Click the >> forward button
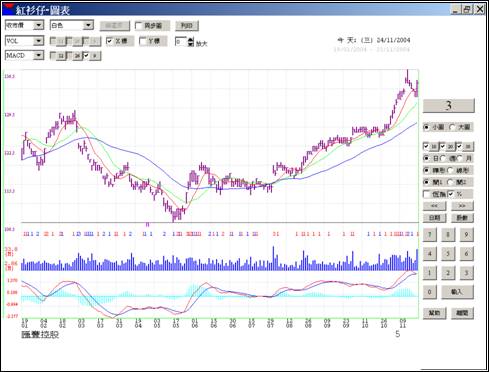Viewport: 489px width, 372px height. point(462,206)
